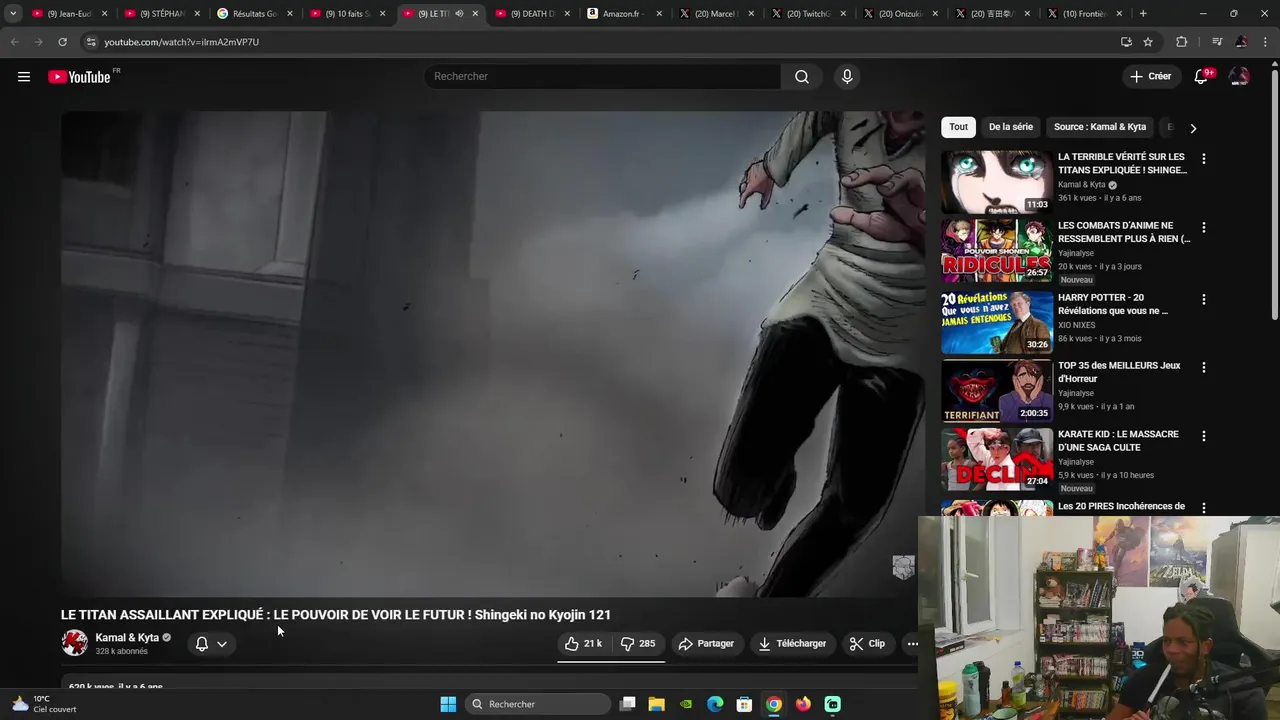The image size is (1280, 720).
Task: Select the De la série filter chip
Action: pyautogui.click(x=1011, y=127)
